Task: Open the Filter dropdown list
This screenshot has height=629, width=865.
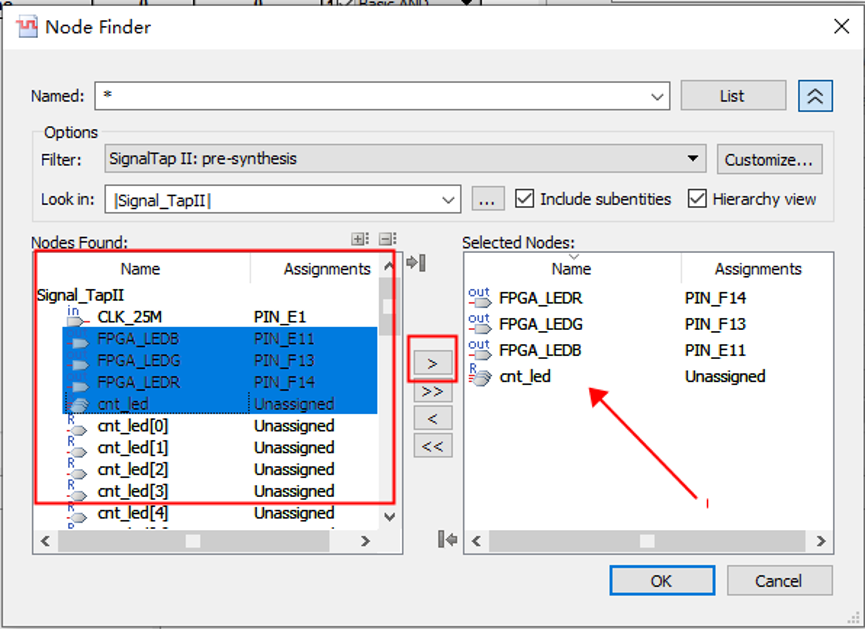Action: 694,159
